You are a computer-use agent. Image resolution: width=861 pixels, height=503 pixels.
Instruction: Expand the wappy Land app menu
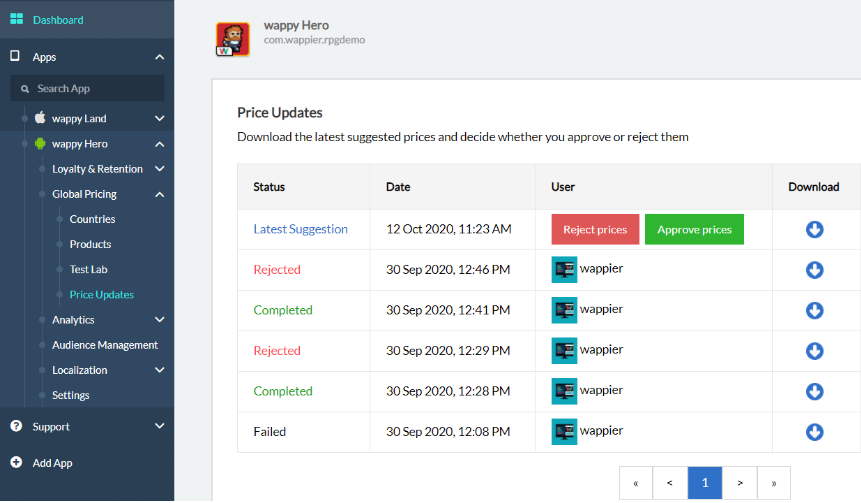159,118
